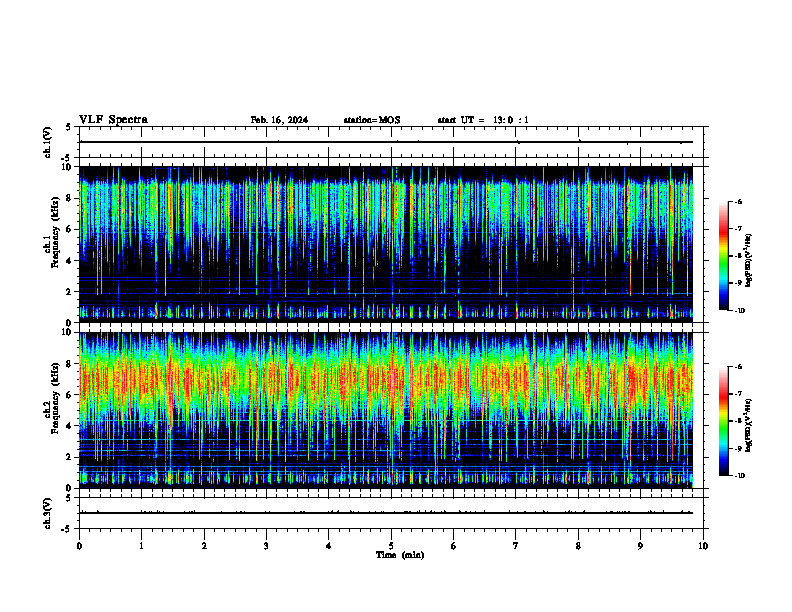Click time axis tick label "7"
This screenshot has width=792, height=612.
(516, 546)
